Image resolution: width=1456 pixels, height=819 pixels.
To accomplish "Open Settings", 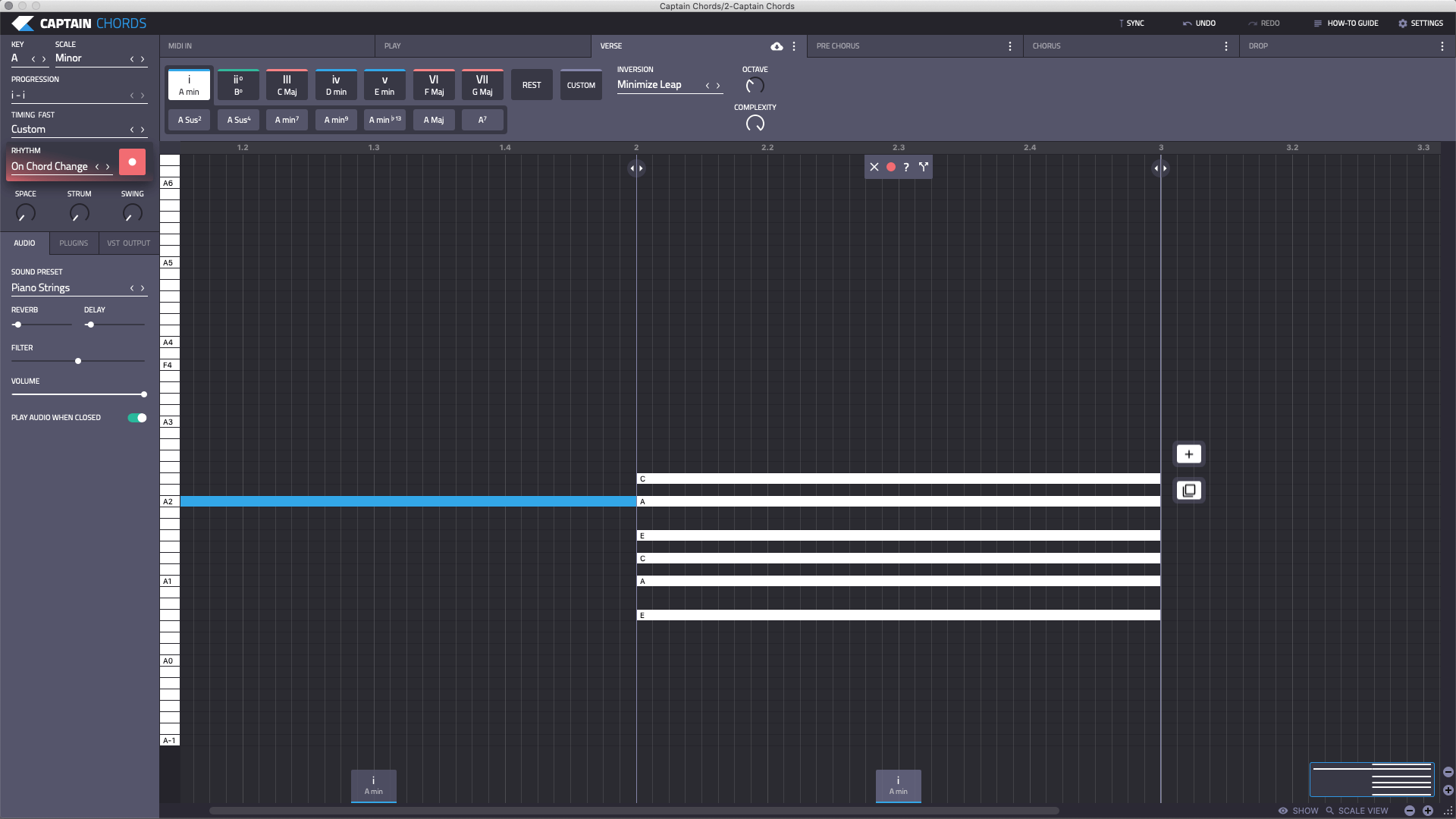I will click(1420, 24).
